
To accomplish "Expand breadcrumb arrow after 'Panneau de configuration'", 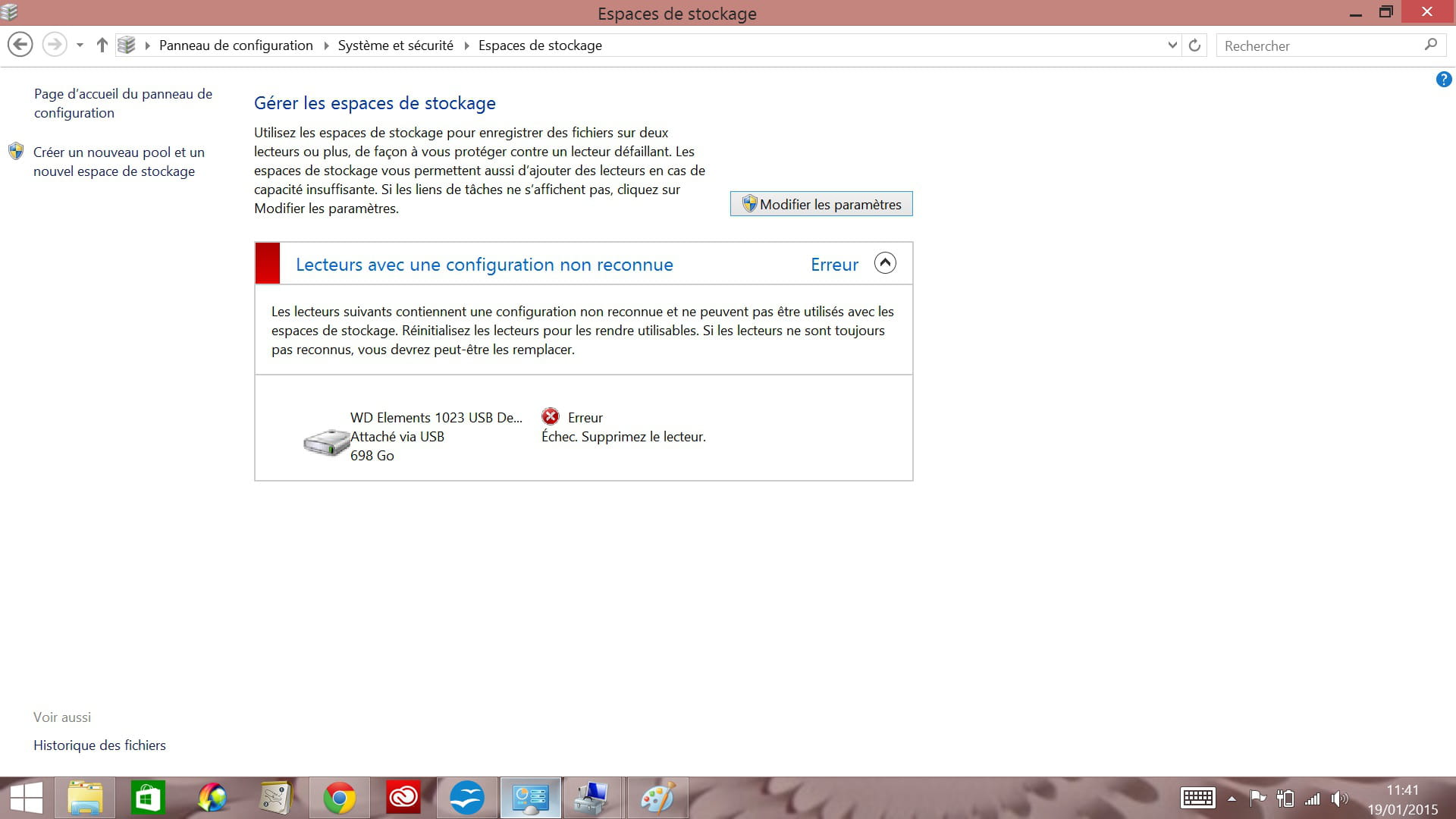I will [x=326, y=45].
